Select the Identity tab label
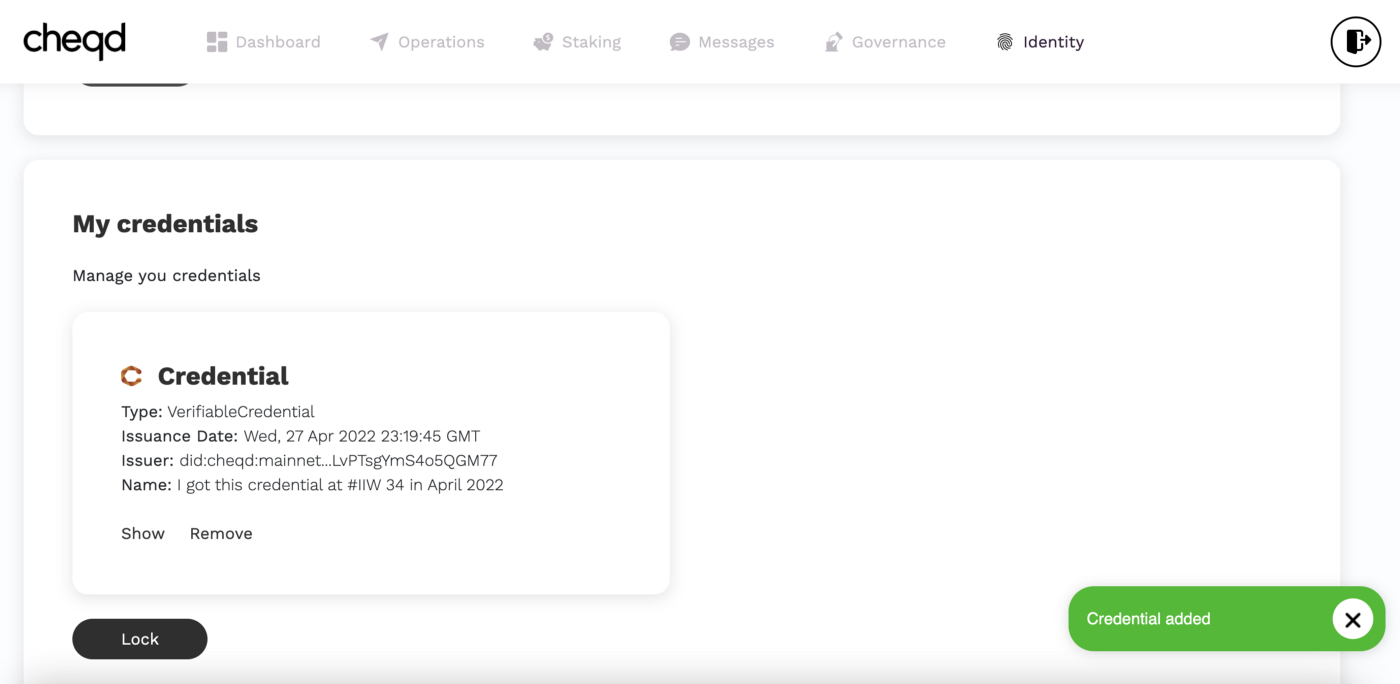 point(1053,42)
